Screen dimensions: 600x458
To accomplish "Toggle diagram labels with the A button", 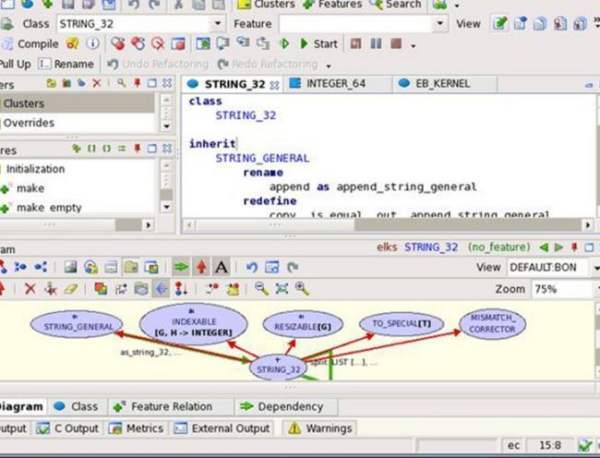I will click(x=221, y=267).
